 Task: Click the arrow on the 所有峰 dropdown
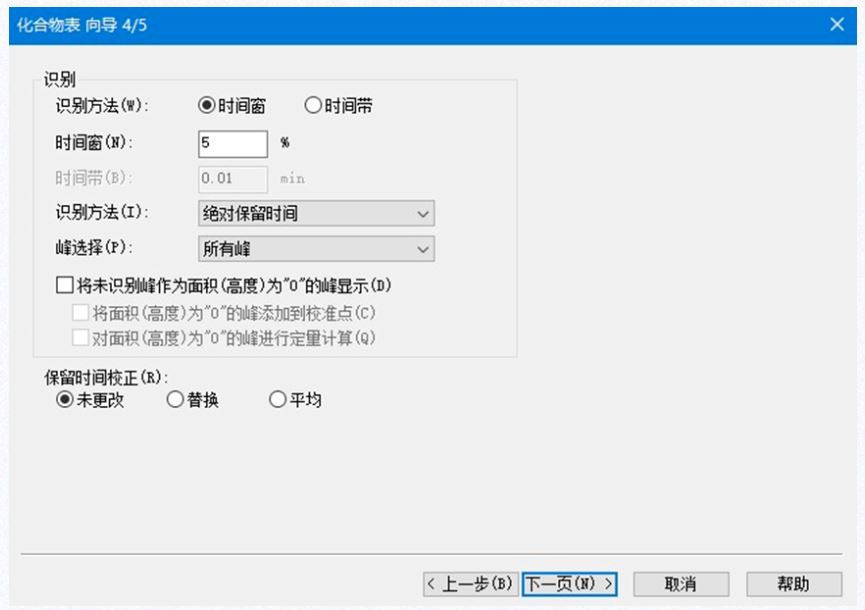coord(423,248)
